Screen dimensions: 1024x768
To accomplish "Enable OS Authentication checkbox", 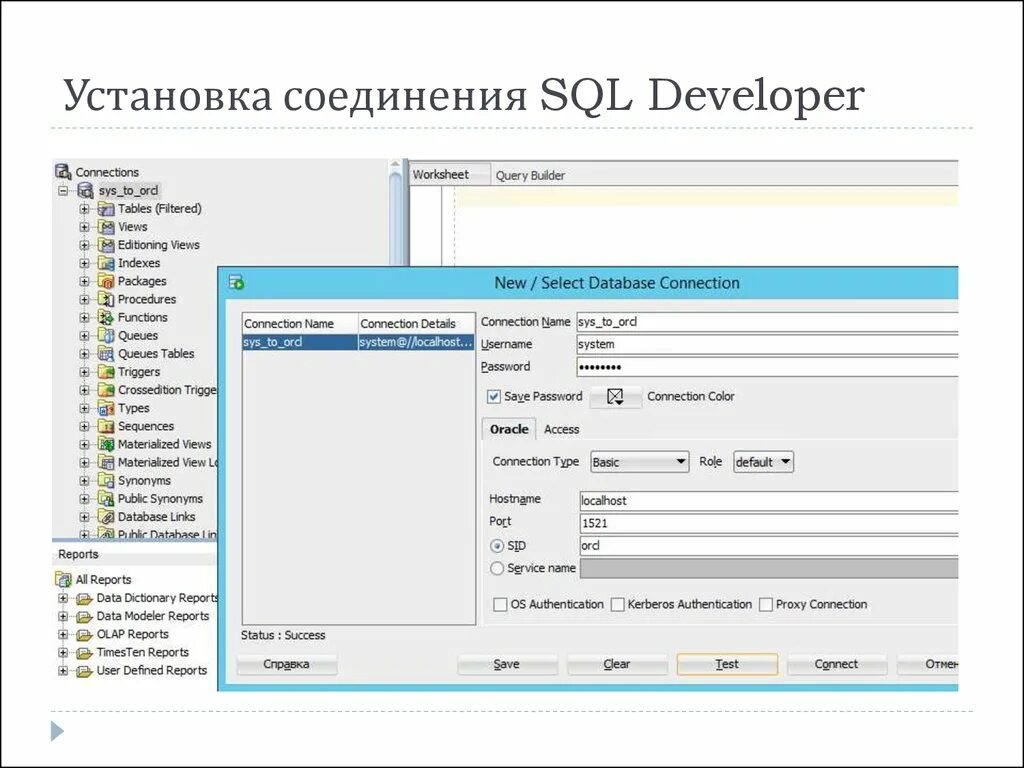I will tap(500, 605).
